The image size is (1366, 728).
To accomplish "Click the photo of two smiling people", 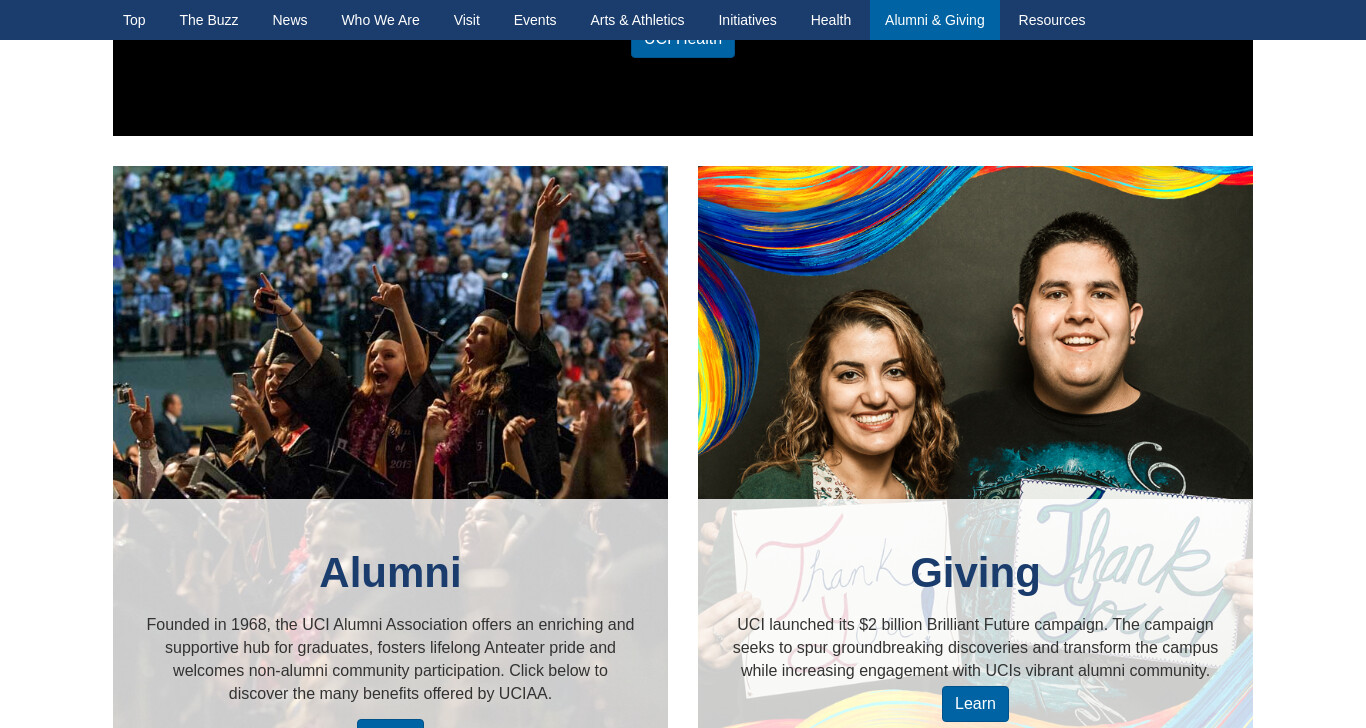I will coord(975,332).
